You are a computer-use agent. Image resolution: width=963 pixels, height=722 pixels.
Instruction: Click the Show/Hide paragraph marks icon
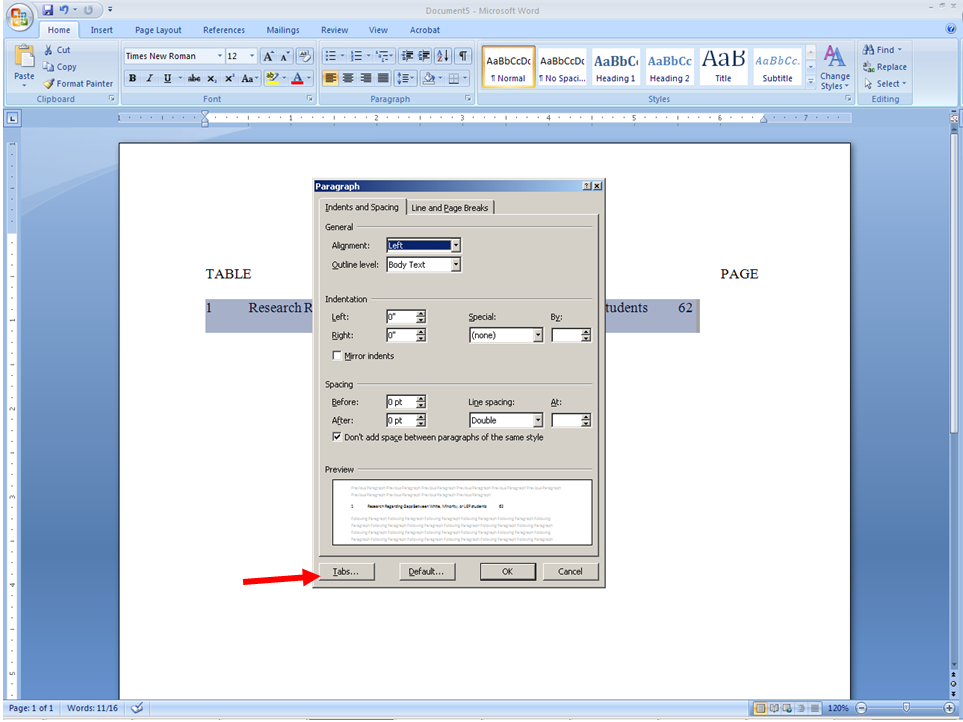pos(459,55)
